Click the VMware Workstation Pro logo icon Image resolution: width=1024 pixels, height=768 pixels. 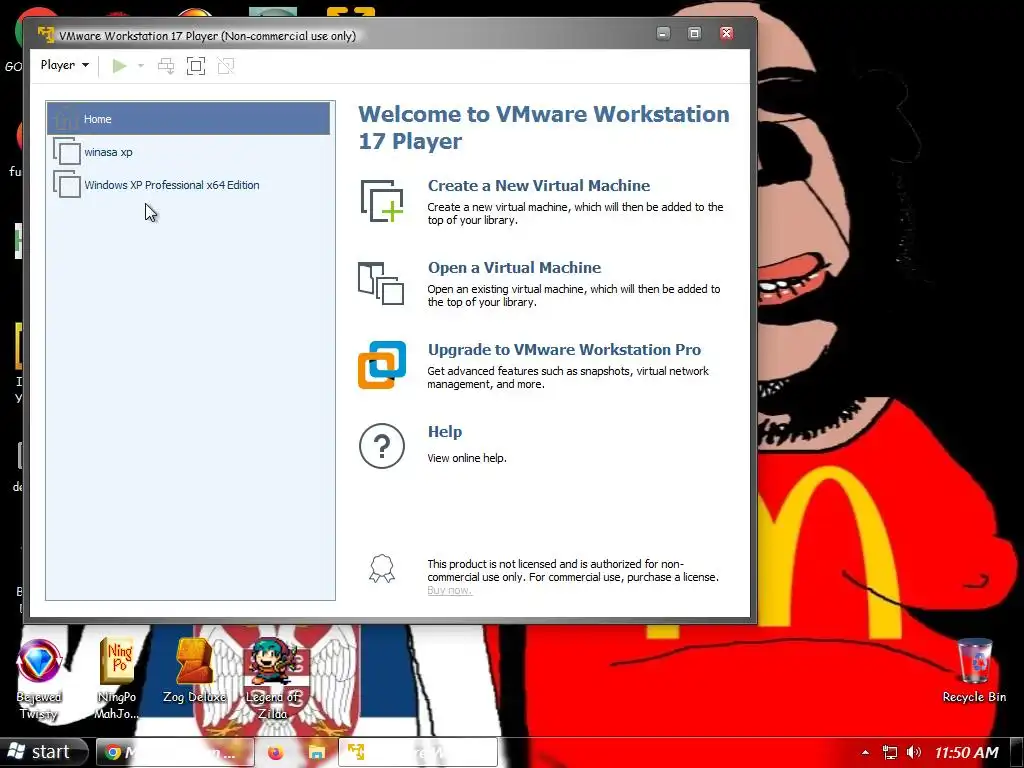pyautogui.click(x=382, y=365)
